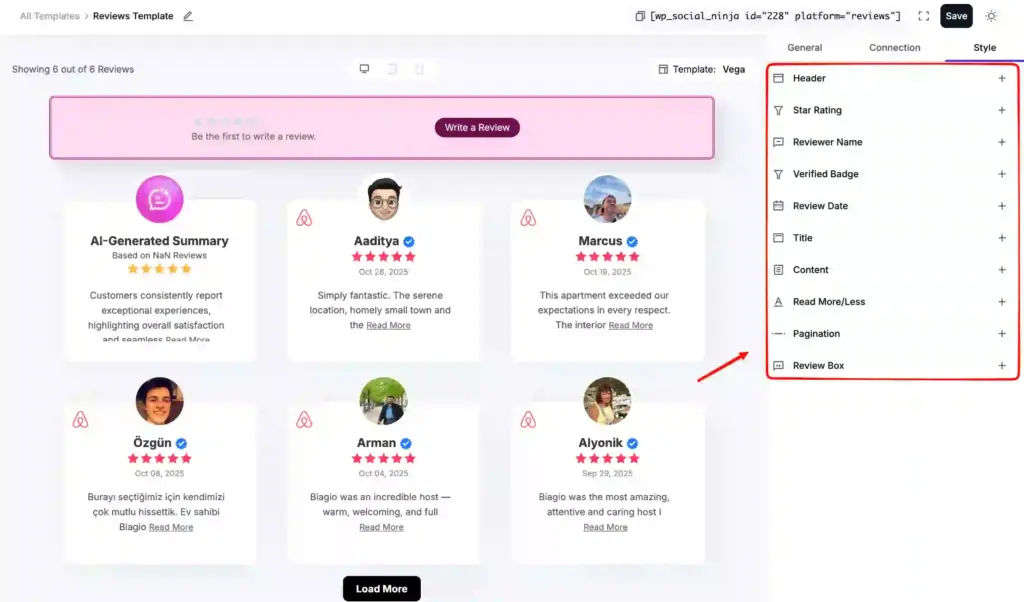1024x602 pixels.
Task: Expand the Verified Badge section
Action: tap(1002, 174)
